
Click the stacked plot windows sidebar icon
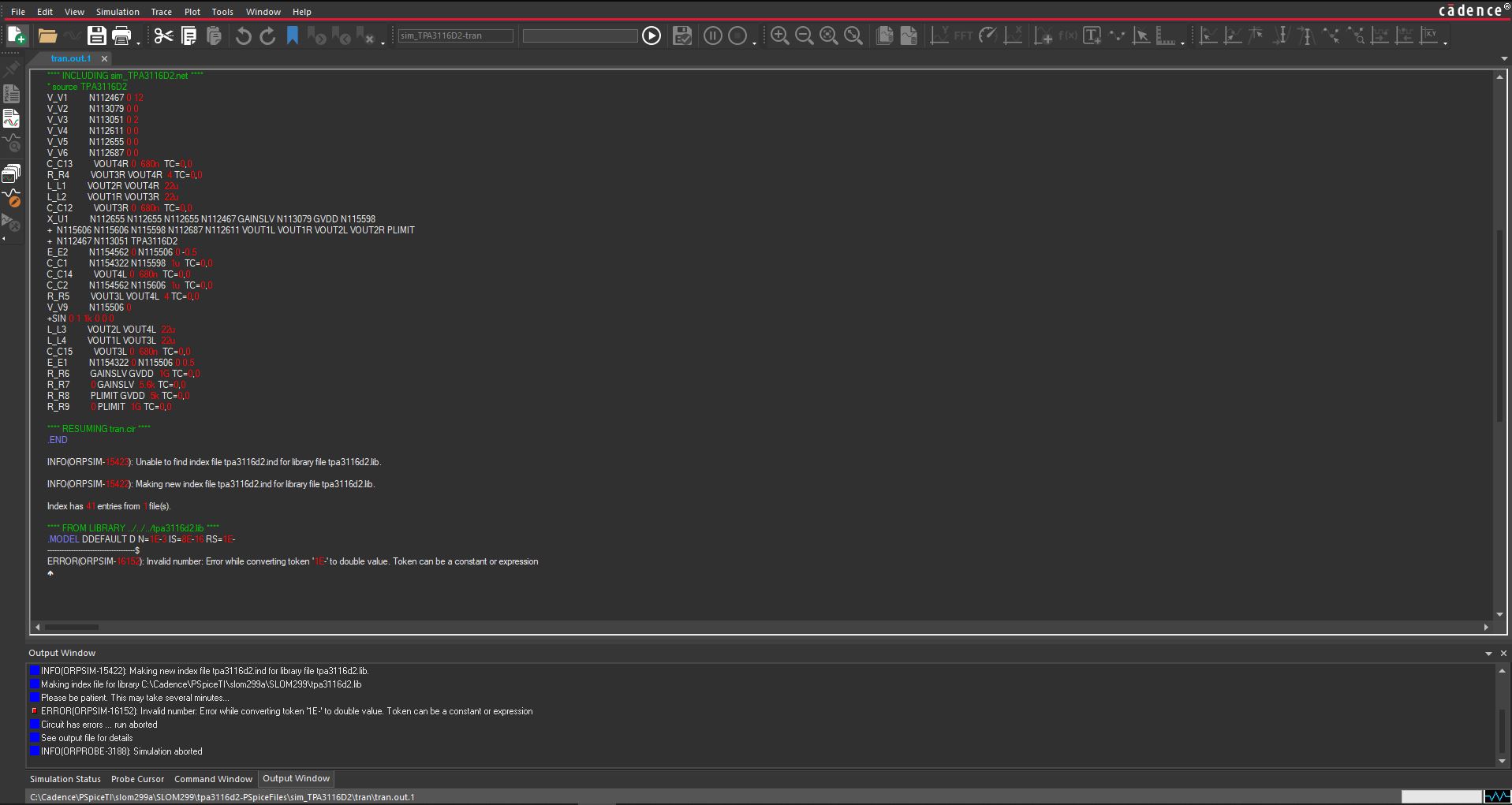11,173
